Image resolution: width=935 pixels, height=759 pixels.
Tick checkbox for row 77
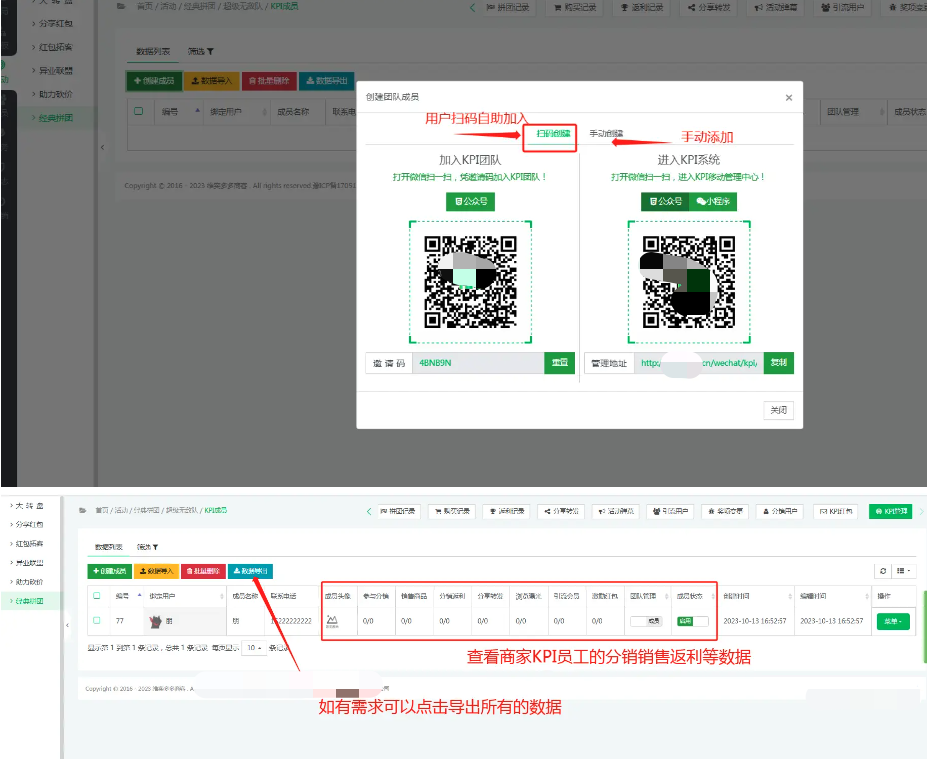click(x=97, y=621)
